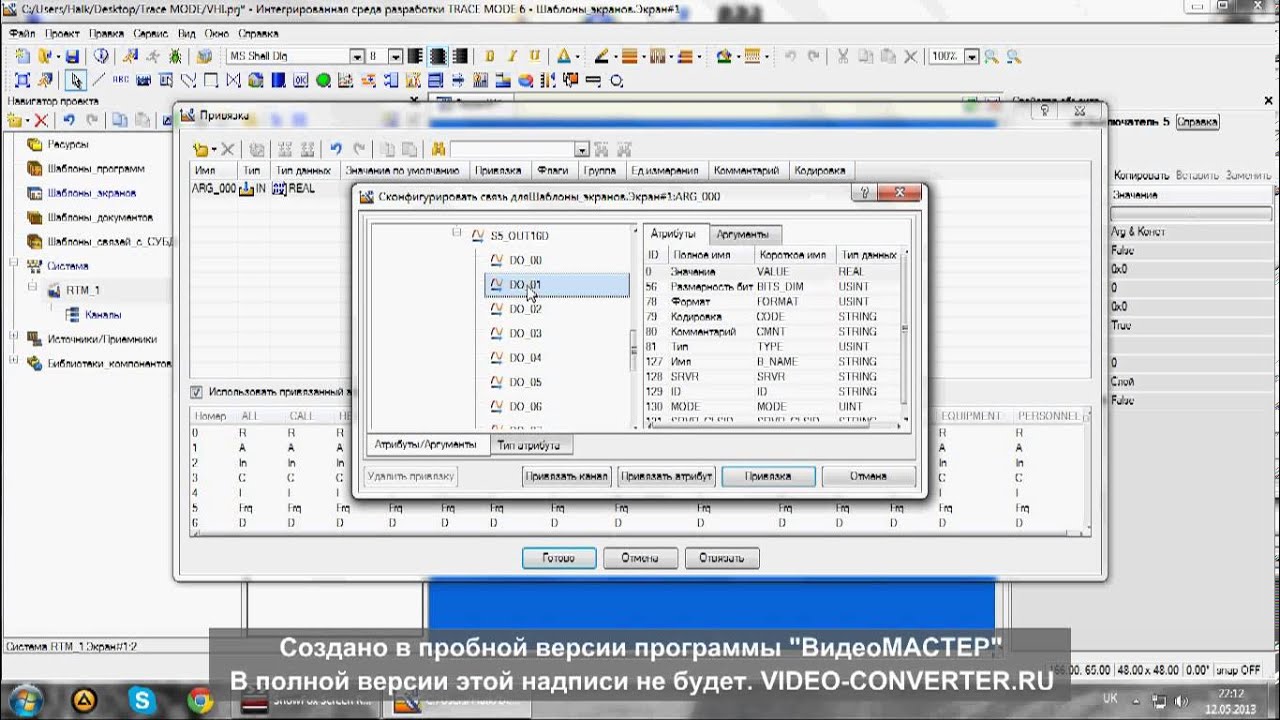Open the 100% zoom level dropdown

(x=971, y=57)
